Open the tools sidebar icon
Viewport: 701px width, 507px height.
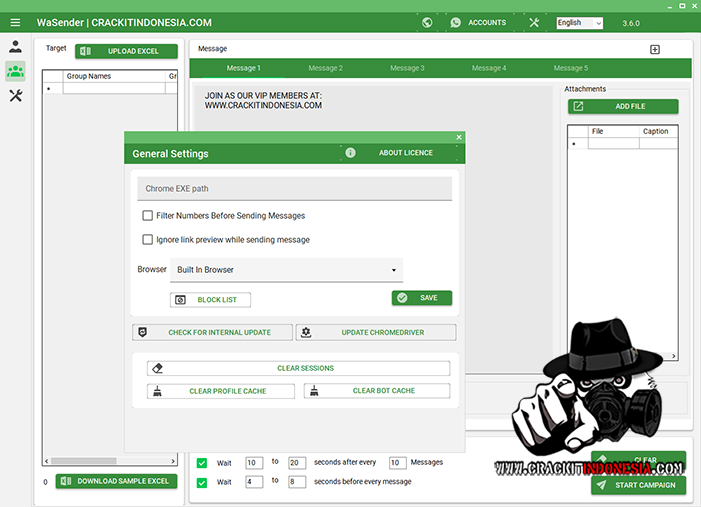(15, 96)
